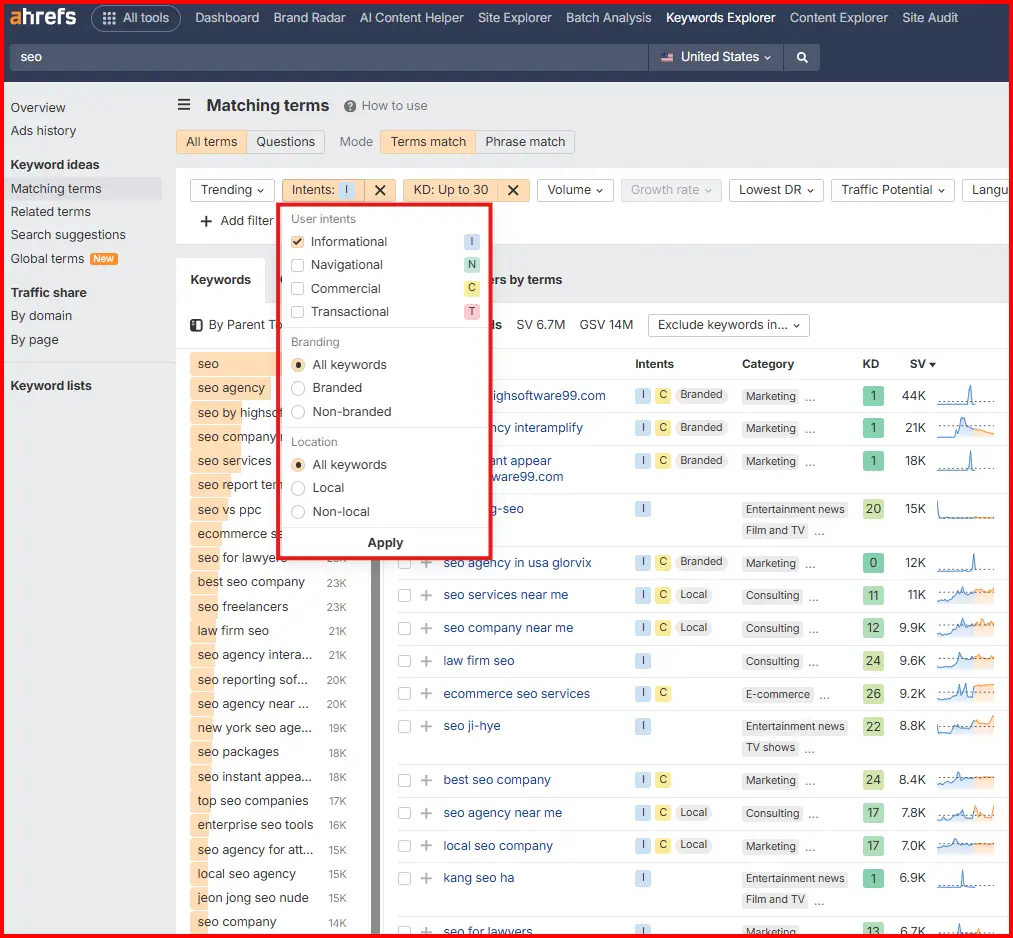Viewport: 1013px width, 938px height.
Task: Switch to the Questions tab
Action: [285, 141]
